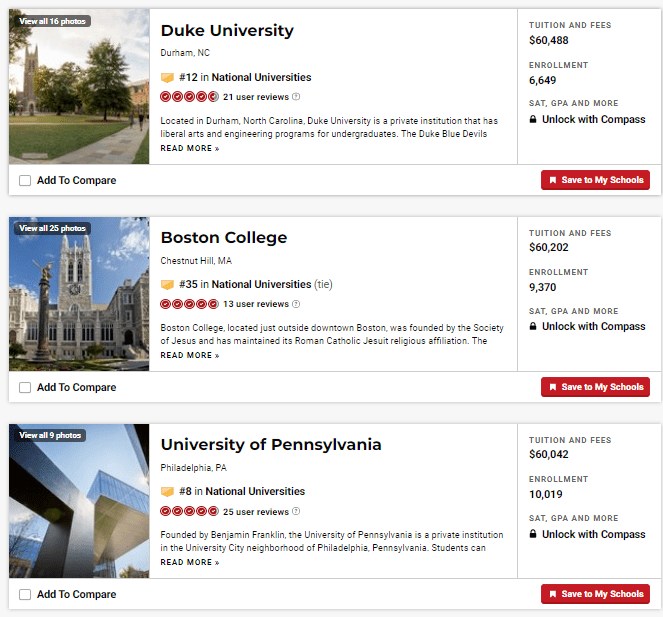Click the ranking badge icon next to #35
663x617 pixels.
pyautogui.click(x=167, y=285)
